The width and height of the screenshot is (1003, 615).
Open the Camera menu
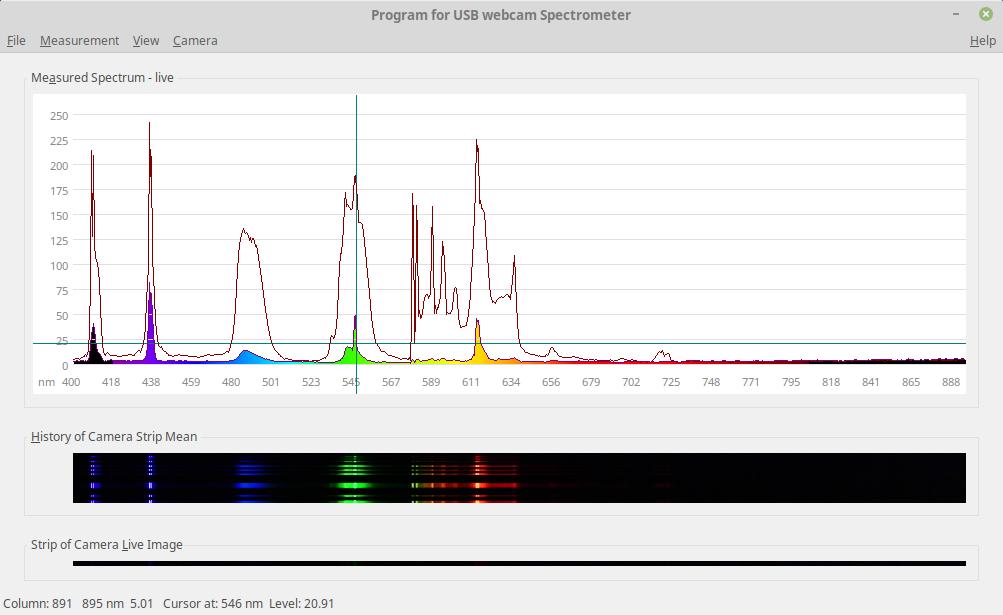coord(195,40)
